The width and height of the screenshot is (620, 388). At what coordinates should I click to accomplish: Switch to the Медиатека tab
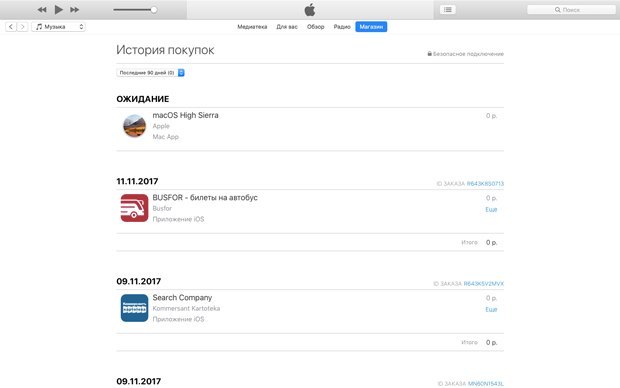coord(252,27)
